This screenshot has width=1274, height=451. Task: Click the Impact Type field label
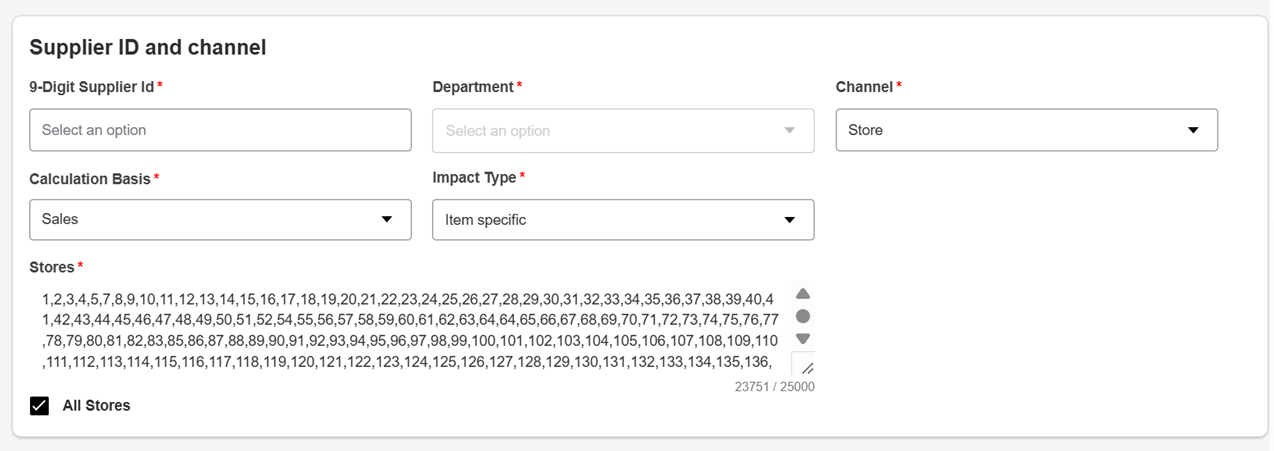(x=474, y=177)
